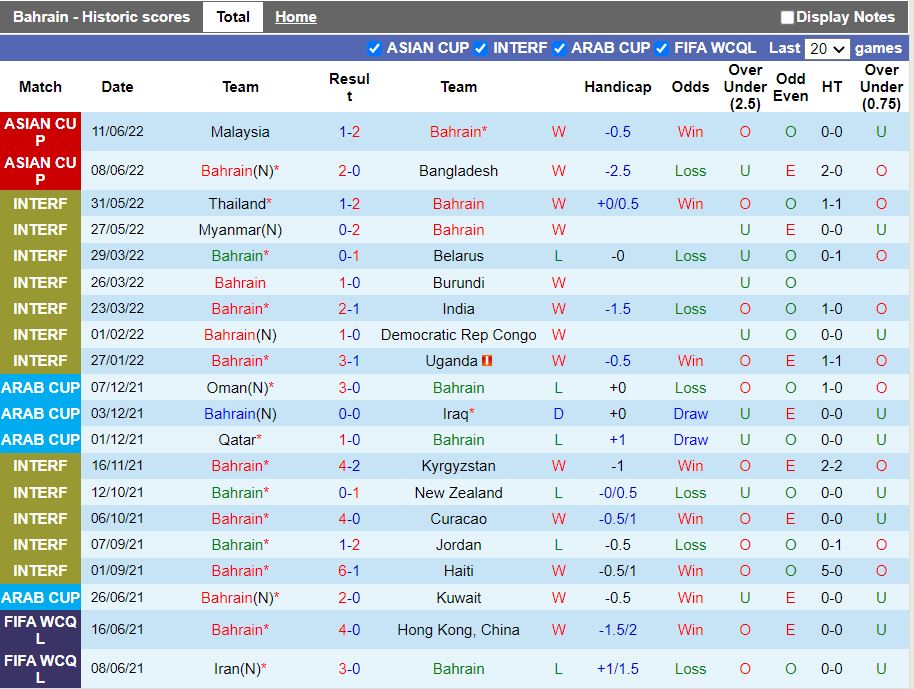This screenshot has width=914, height=689.
Task: Open the Curacao team link
Action: click(x=458, y=519)
